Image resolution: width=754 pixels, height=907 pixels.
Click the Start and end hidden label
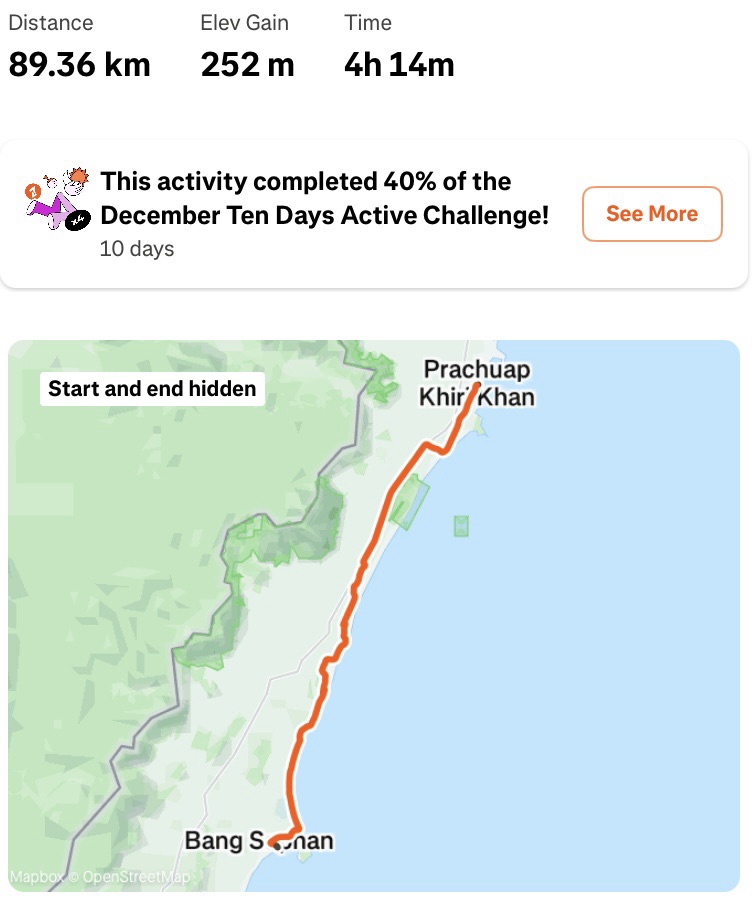pyautogui.click(x=152, y=389)
